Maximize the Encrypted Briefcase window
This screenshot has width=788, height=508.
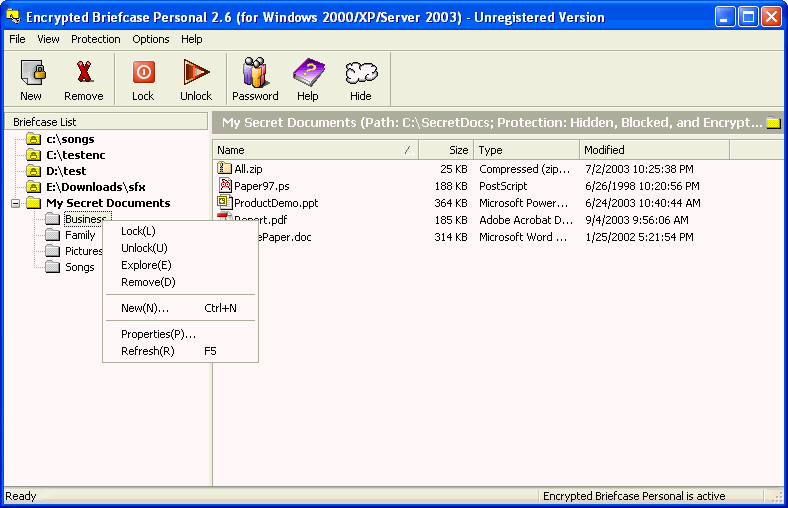(748, 17)
